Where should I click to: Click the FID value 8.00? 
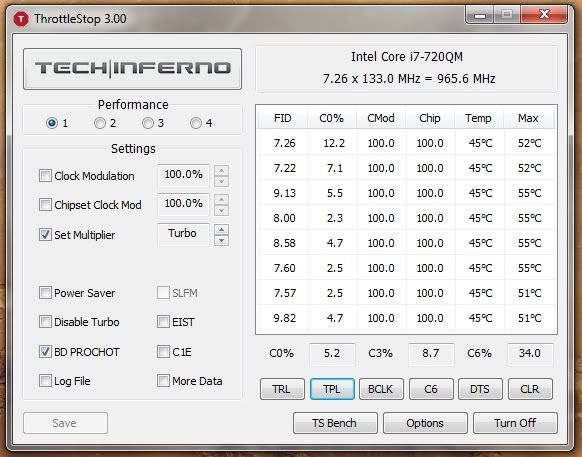coord(285,218)
